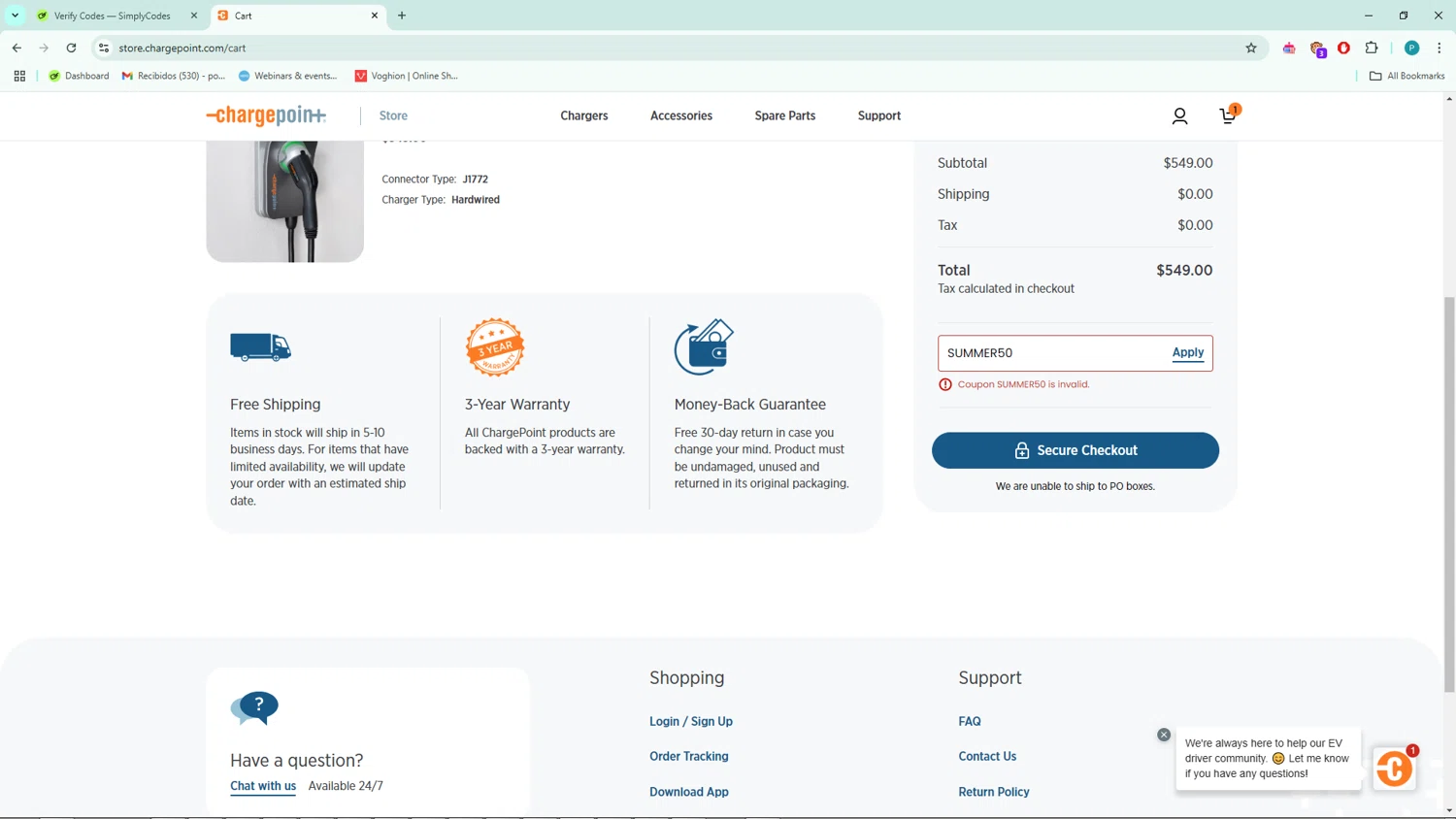Switch to the Cart tab
Image resolution: width=1456 pixels, height=819 pixels.
297,16
